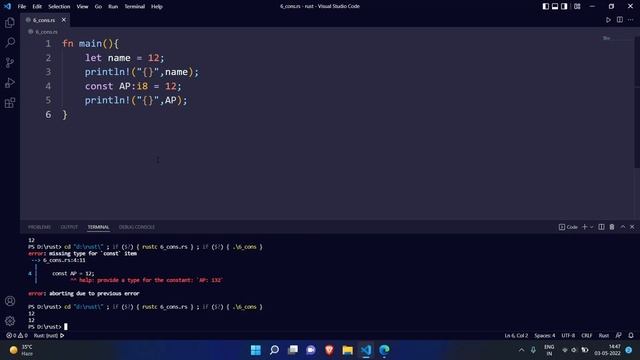The width and height of the screenshot is (640, 360).
Task: Click the errors and warnings status indicator
Action: pos(17,336)
